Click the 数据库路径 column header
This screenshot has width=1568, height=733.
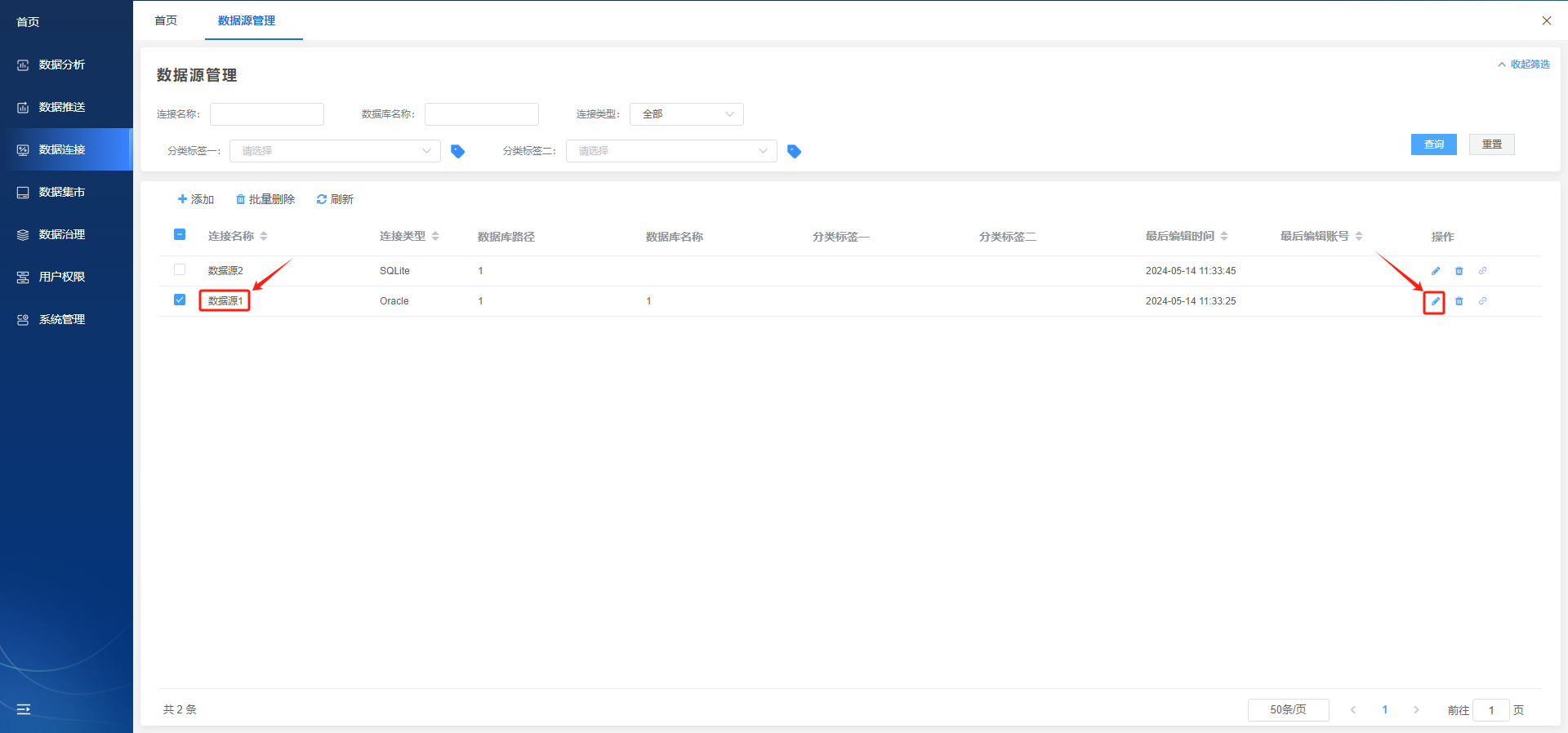pyautogui.click(x=506, y=237)
